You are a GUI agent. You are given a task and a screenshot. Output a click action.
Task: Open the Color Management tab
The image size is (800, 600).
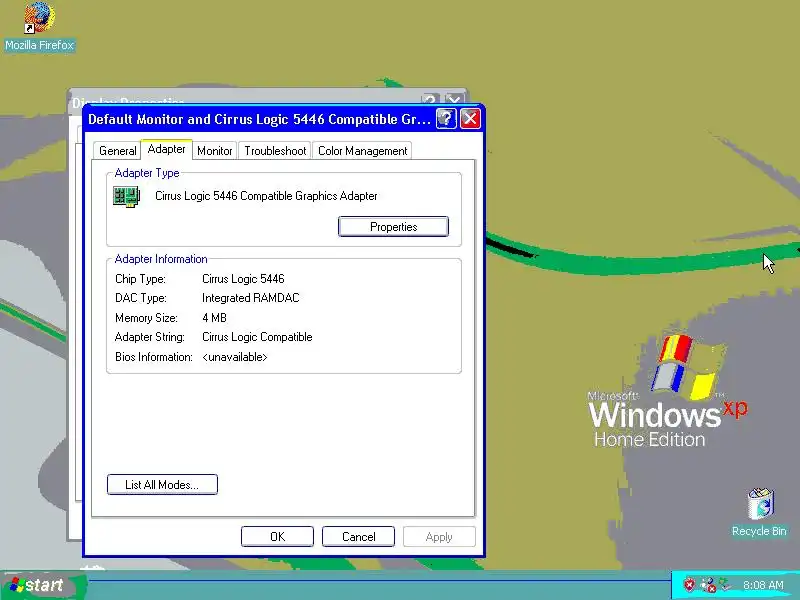point(362,151)
